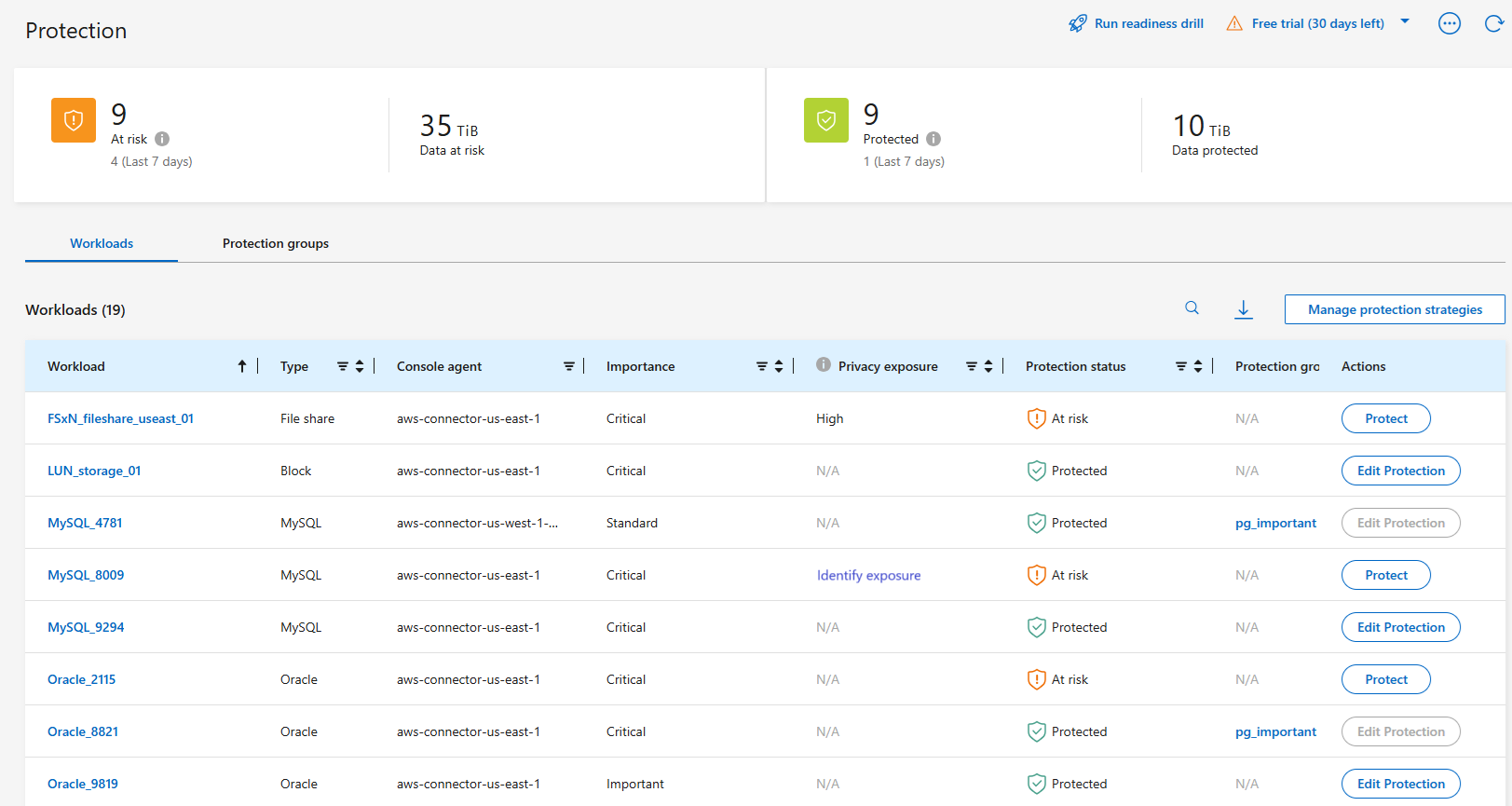Screen dimensions: 1512x806
Task: Filter the Protection status column
Action: [x=1181, y=366]
